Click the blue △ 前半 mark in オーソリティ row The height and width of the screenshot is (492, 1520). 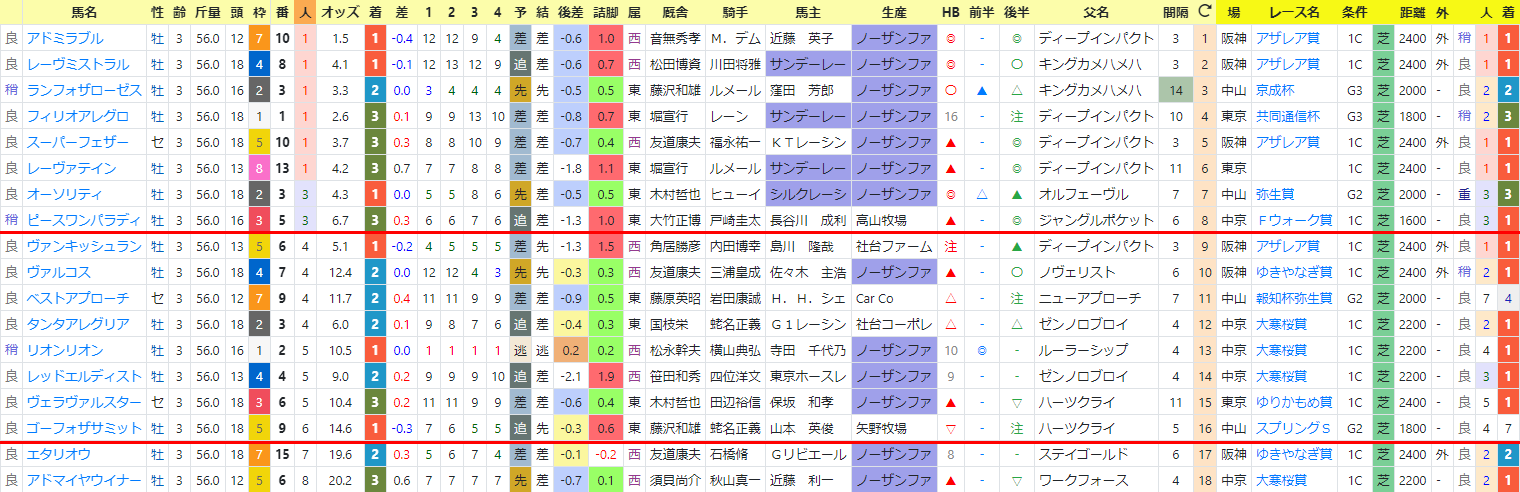982,195
